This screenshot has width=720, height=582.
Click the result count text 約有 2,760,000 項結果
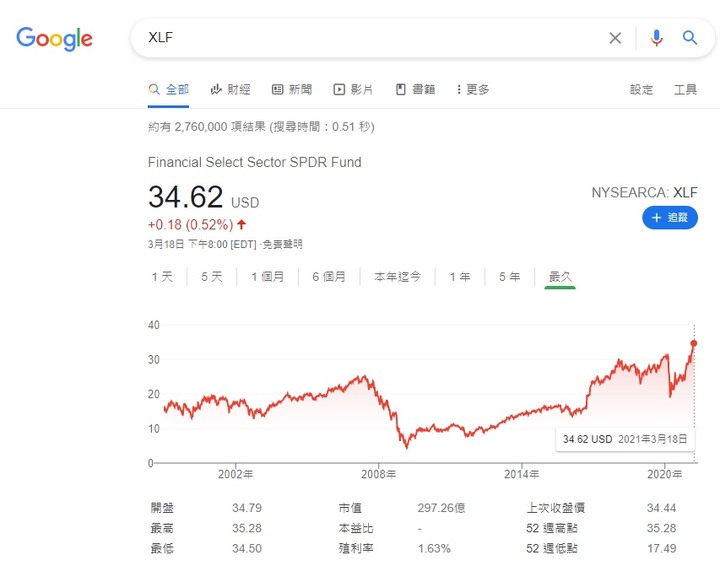click(207, 127)
